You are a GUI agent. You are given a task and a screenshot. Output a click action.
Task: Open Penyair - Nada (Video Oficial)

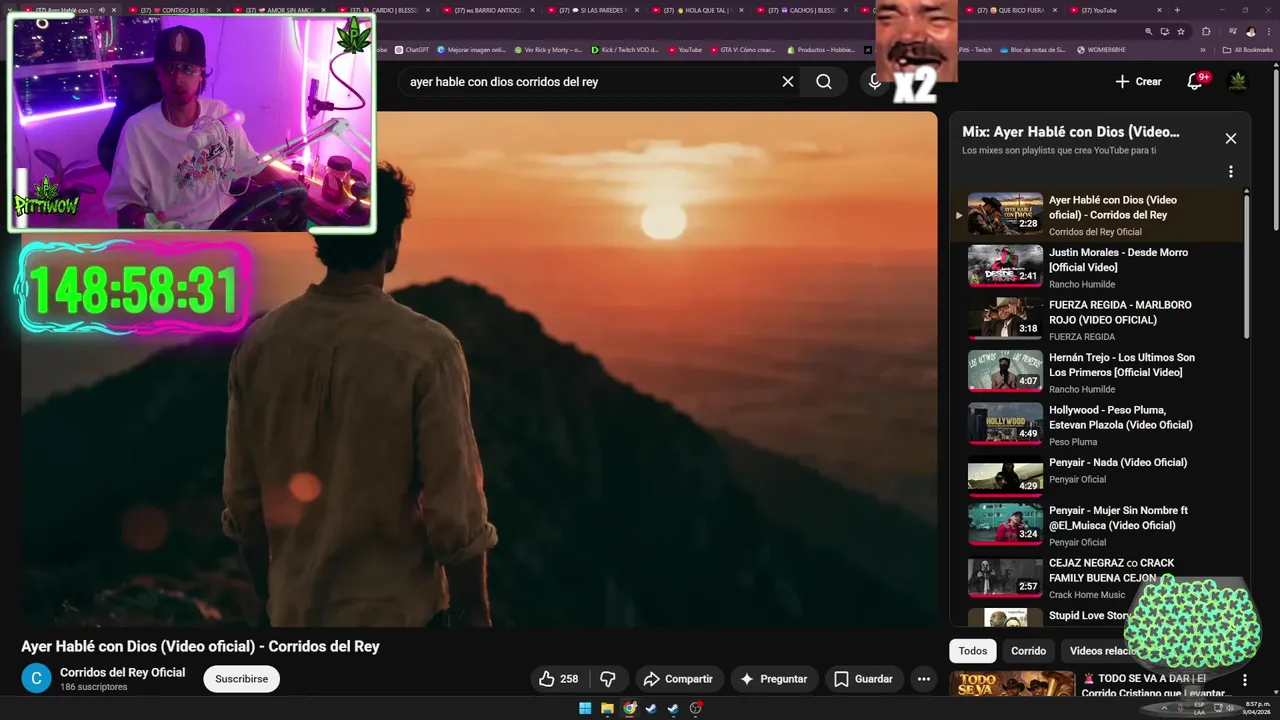pos(1100,477)
